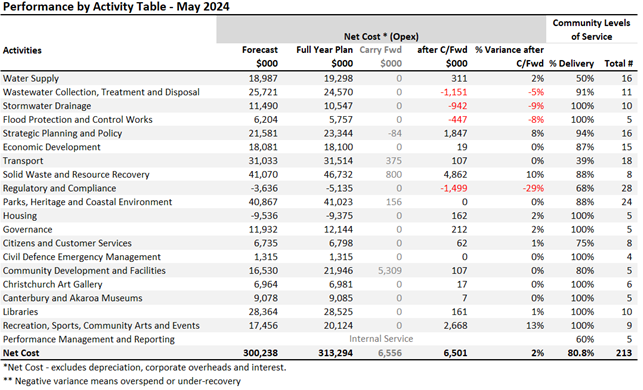The image size is (643, 390).
Task: Click the red -1,151 Wastewater variance value
Action: 454,92
